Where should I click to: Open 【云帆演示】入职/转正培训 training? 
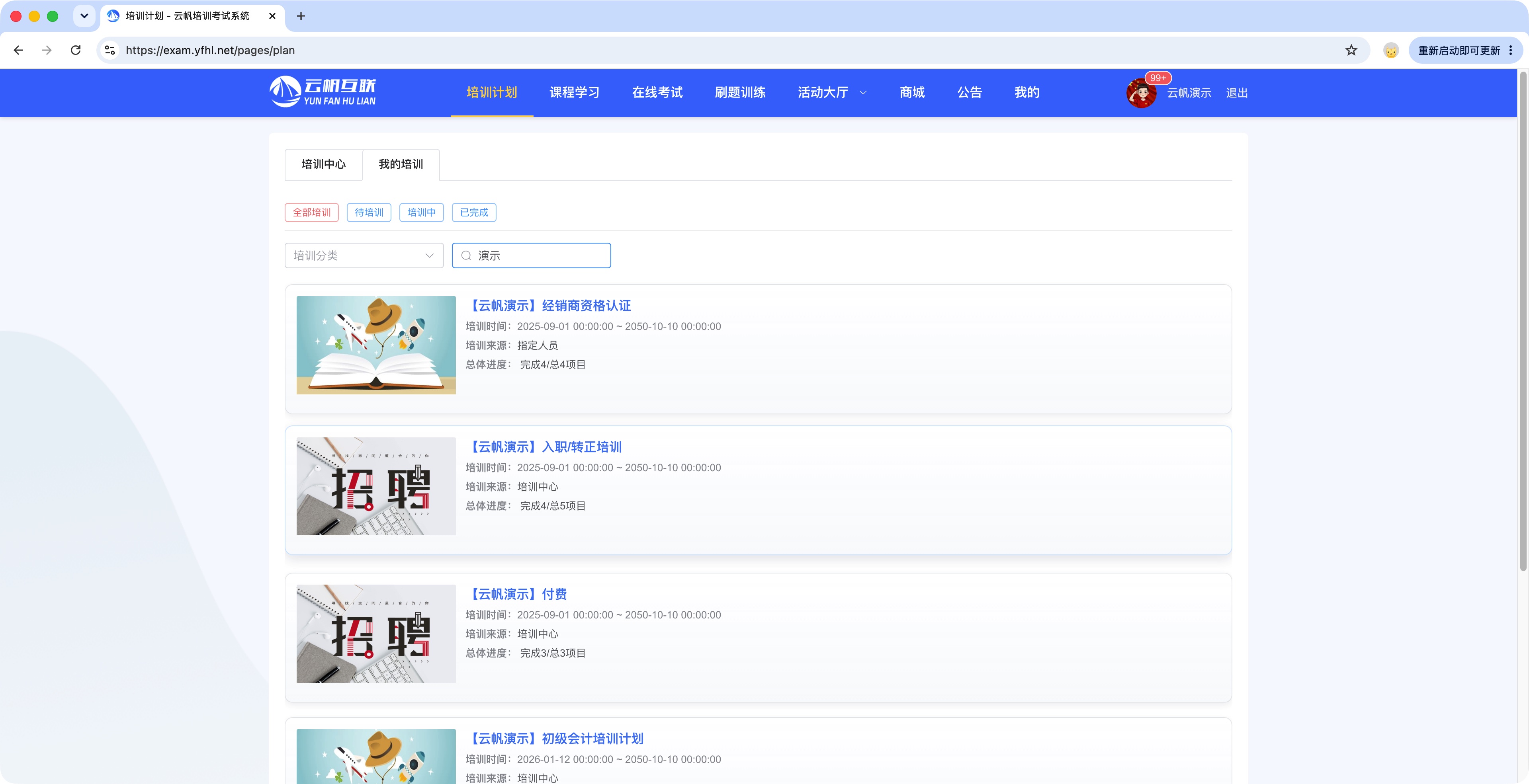[544, 447]
